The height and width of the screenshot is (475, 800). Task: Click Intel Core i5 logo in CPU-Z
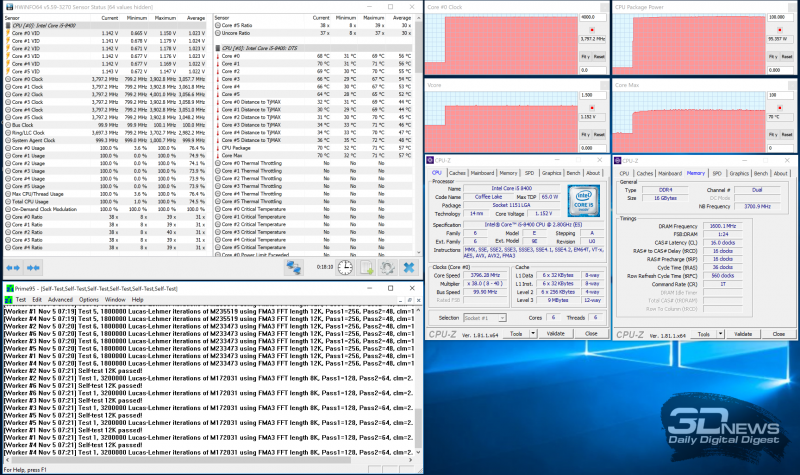584,202
